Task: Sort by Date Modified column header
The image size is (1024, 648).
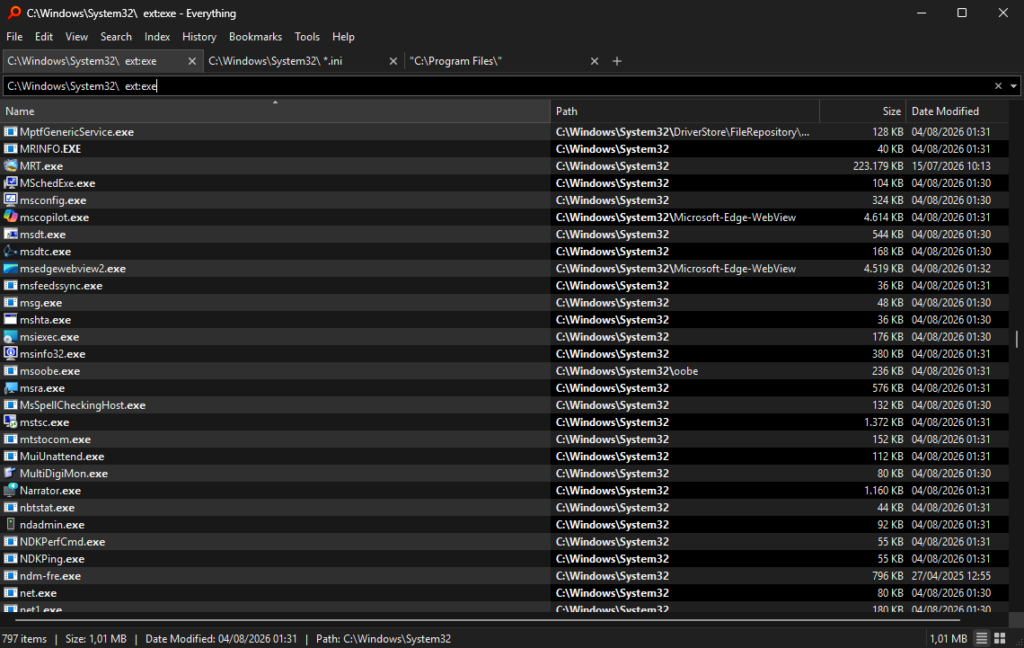Action: (957, 111)
